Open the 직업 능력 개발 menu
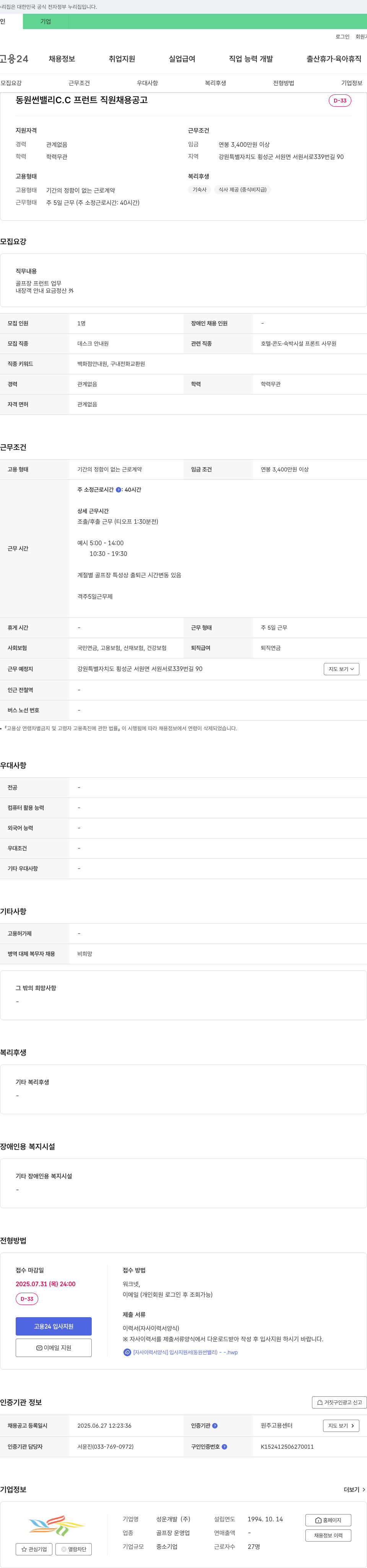The height and width of the screenshot is (1568, 367). click(251, 59)
